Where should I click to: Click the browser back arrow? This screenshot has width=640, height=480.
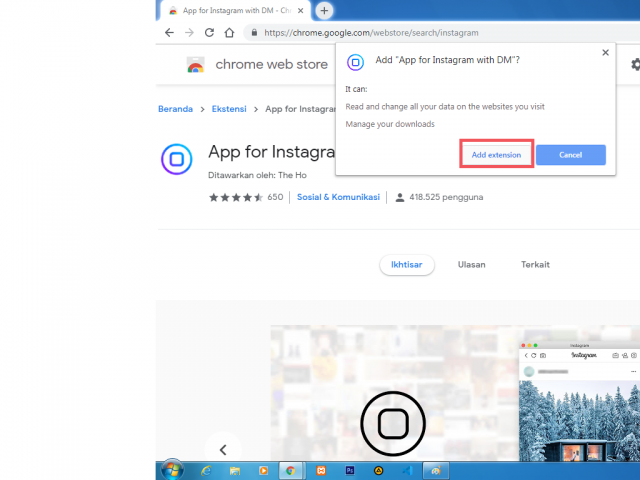(x=169, y=33)
